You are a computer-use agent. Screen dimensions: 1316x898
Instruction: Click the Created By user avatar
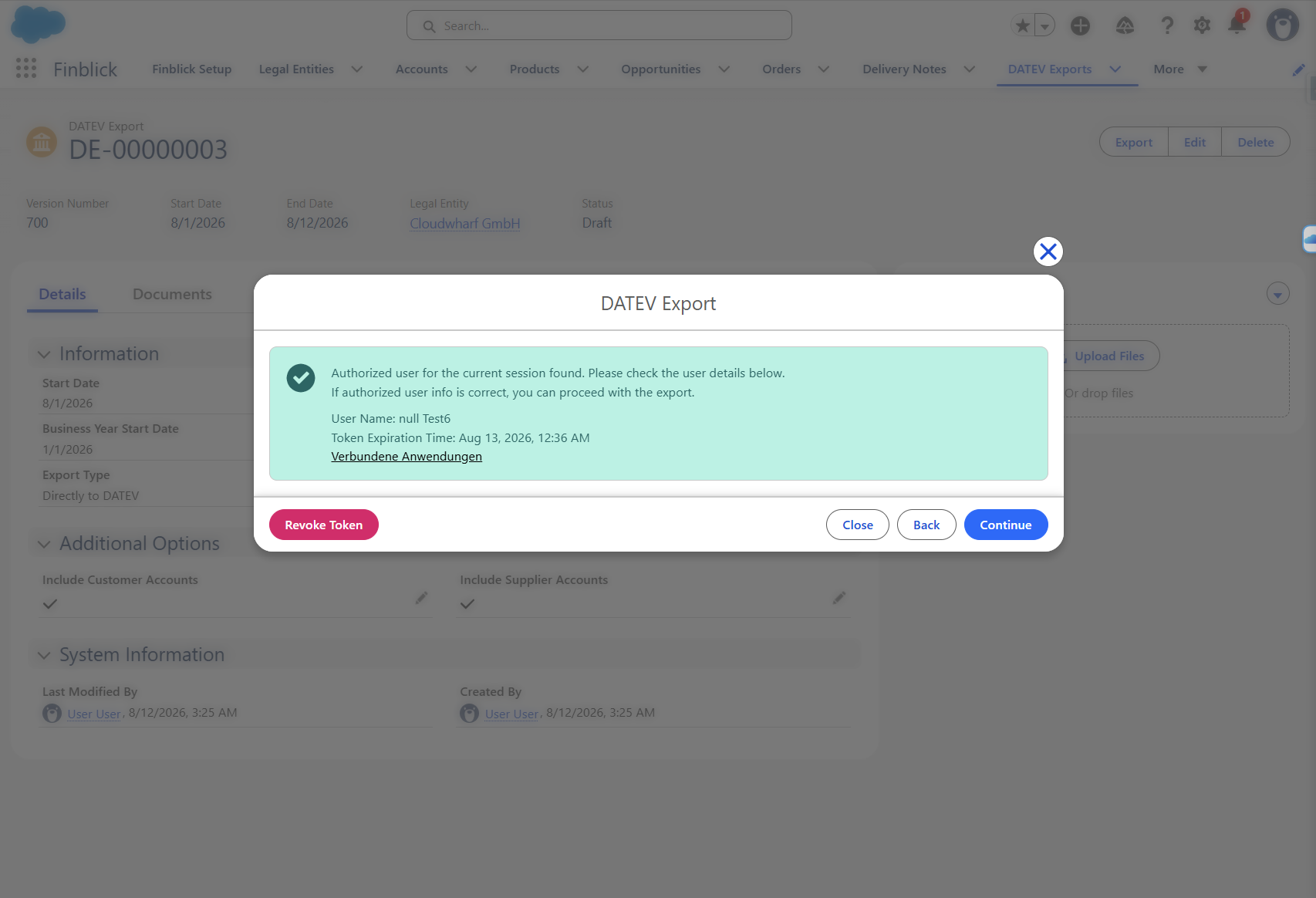(x=469, y=714)
